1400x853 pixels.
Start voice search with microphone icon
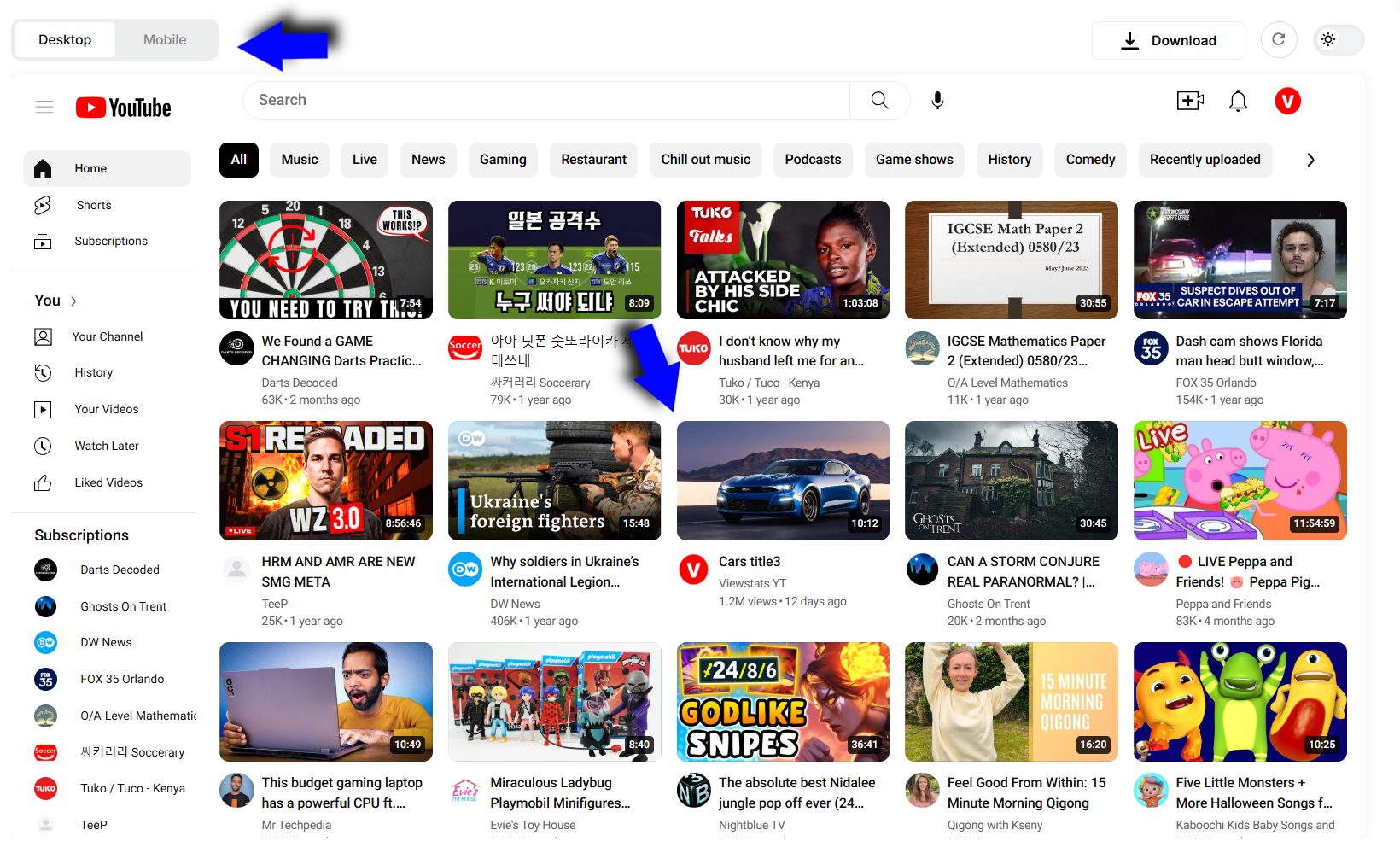click(937, 100)
